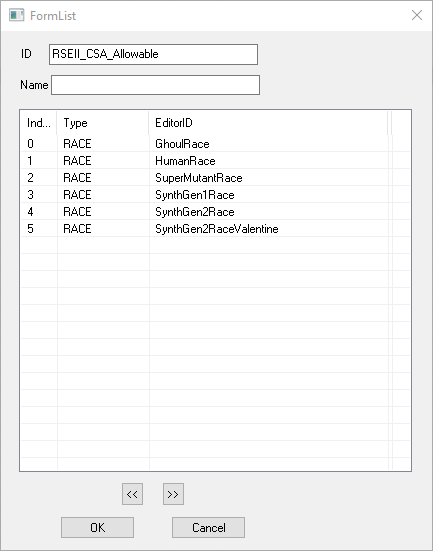This screenshot has height=551, width=433.
Task: Click RACE type cell in HumanRace row
Action: pyautogui.click(x=103, y=161)
